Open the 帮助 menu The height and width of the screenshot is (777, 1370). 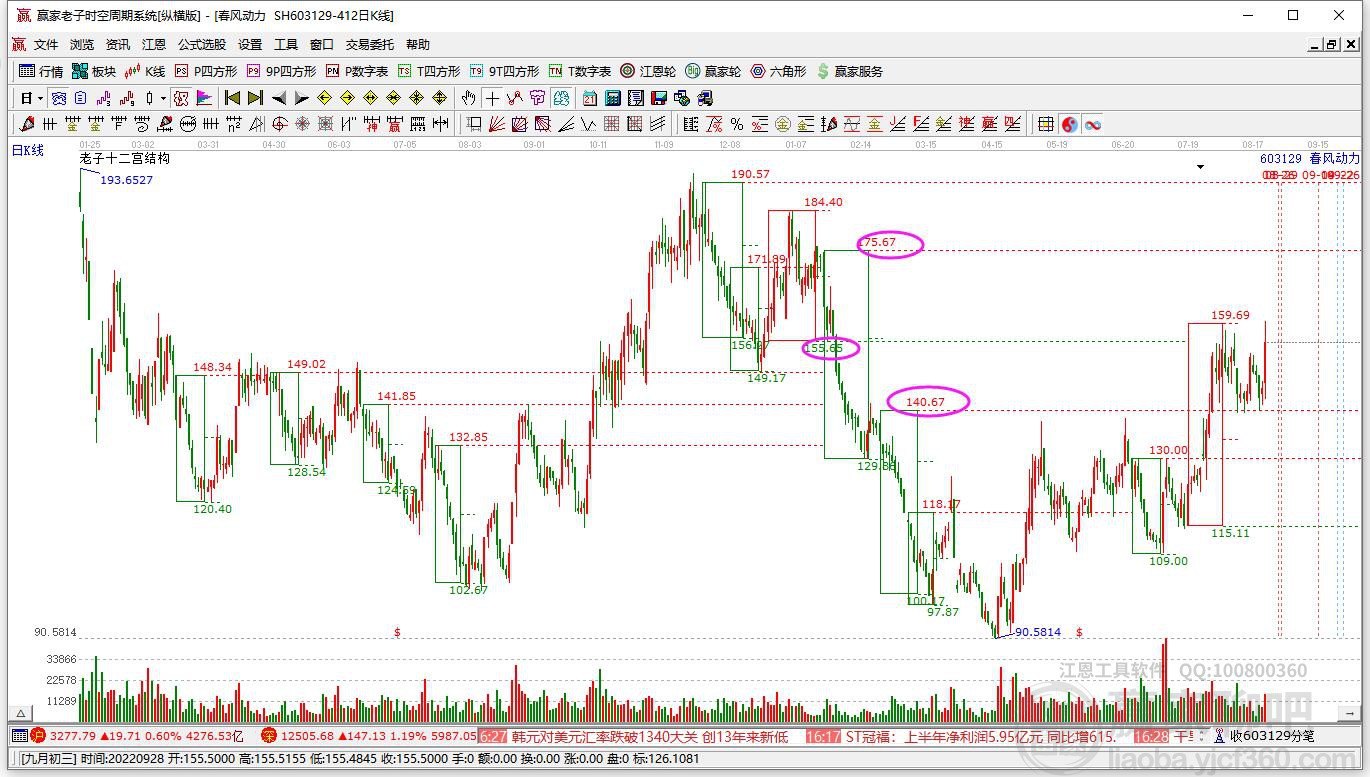[x=418, y=45]
